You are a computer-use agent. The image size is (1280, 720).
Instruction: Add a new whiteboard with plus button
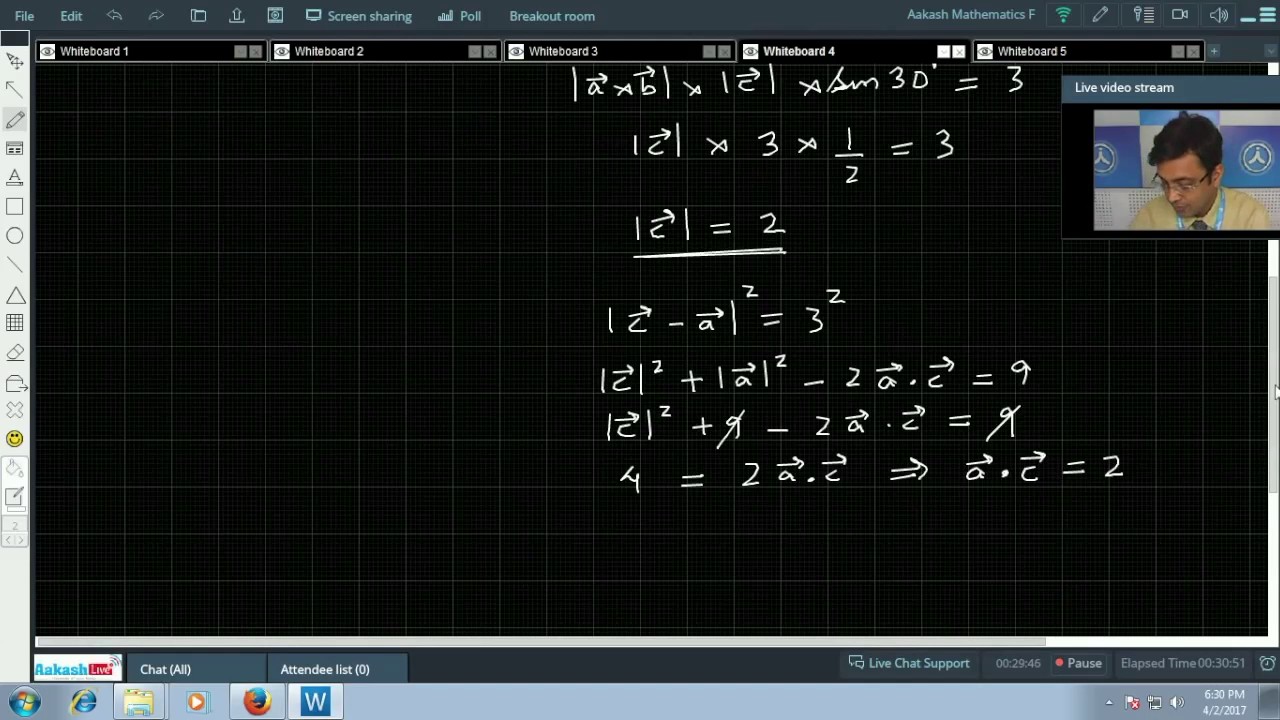1214,51
